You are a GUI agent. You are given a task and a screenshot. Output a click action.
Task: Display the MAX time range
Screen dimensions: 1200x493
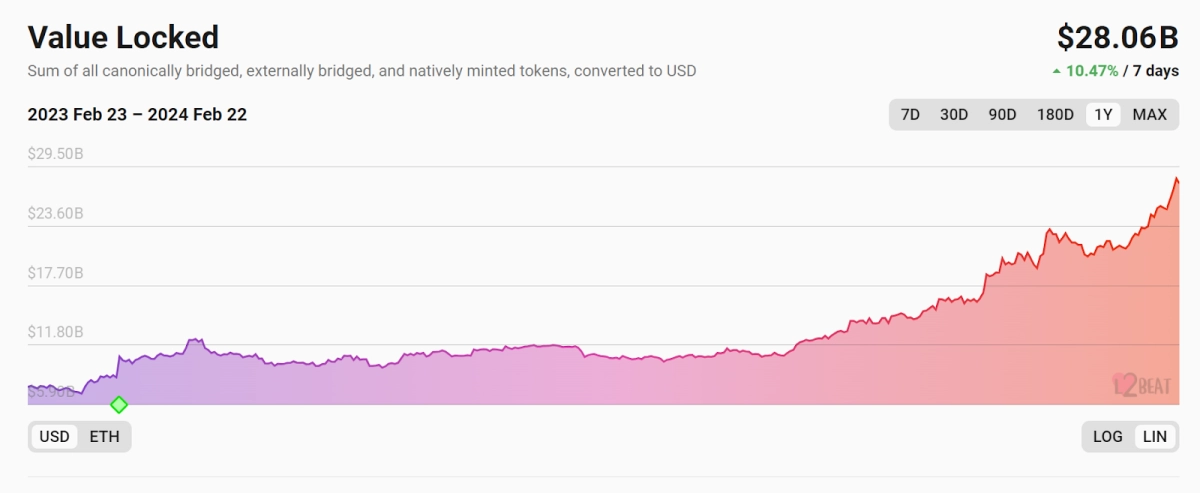pyautogui.click(x=1149, y=115)
